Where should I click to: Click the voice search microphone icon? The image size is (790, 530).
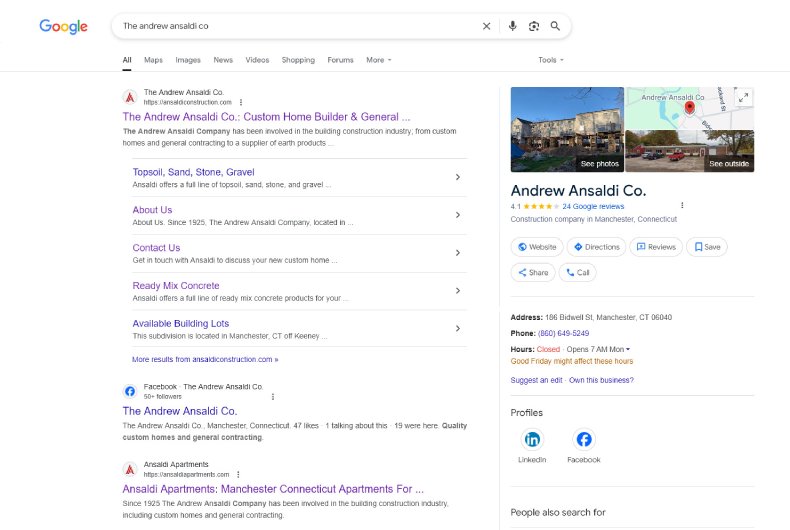(513, 26)
